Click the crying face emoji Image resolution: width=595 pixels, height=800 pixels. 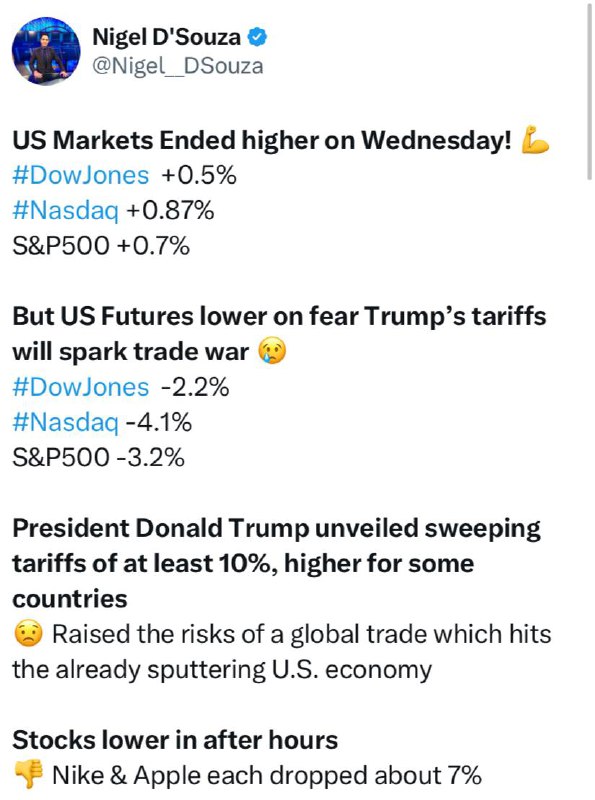(272, 351)
